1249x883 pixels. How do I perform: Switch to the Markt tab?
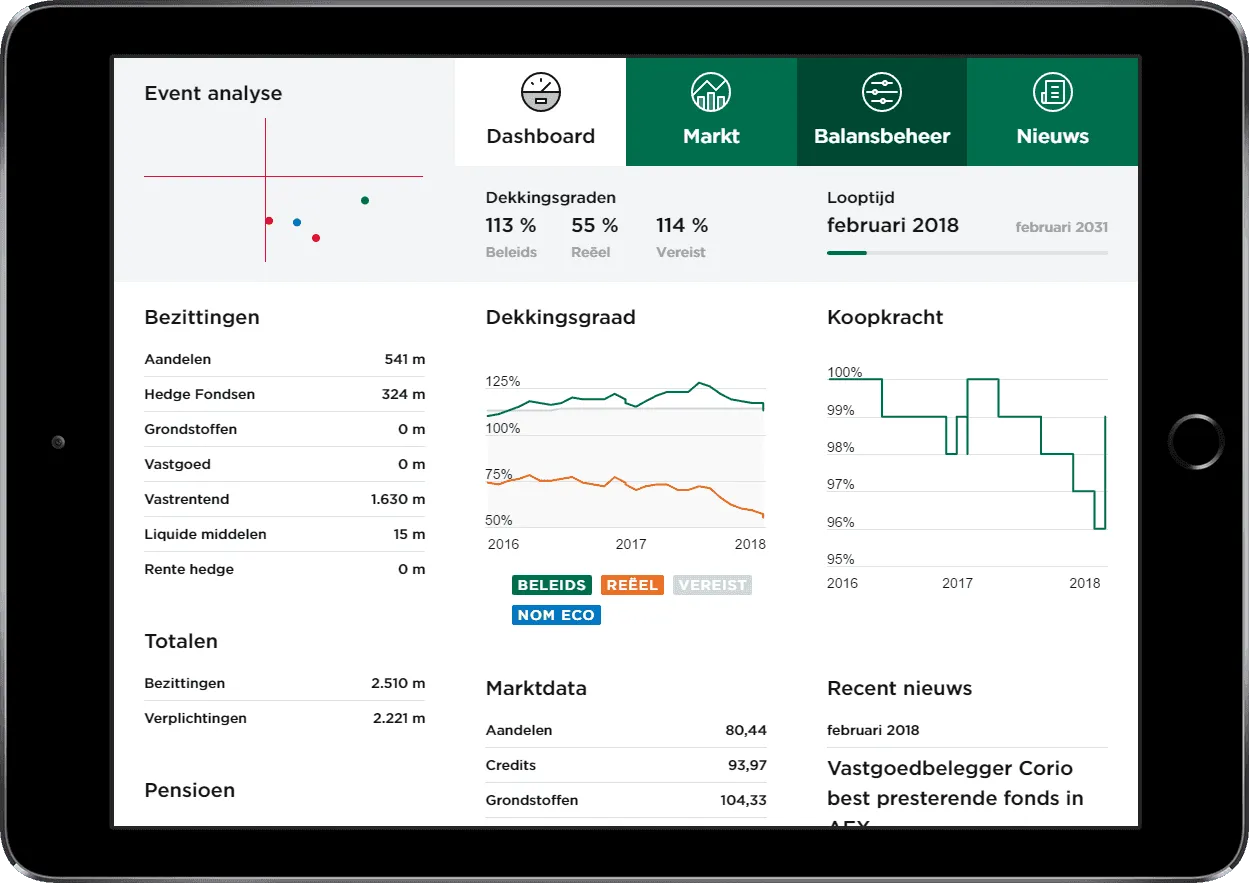[x=711, y=136]
